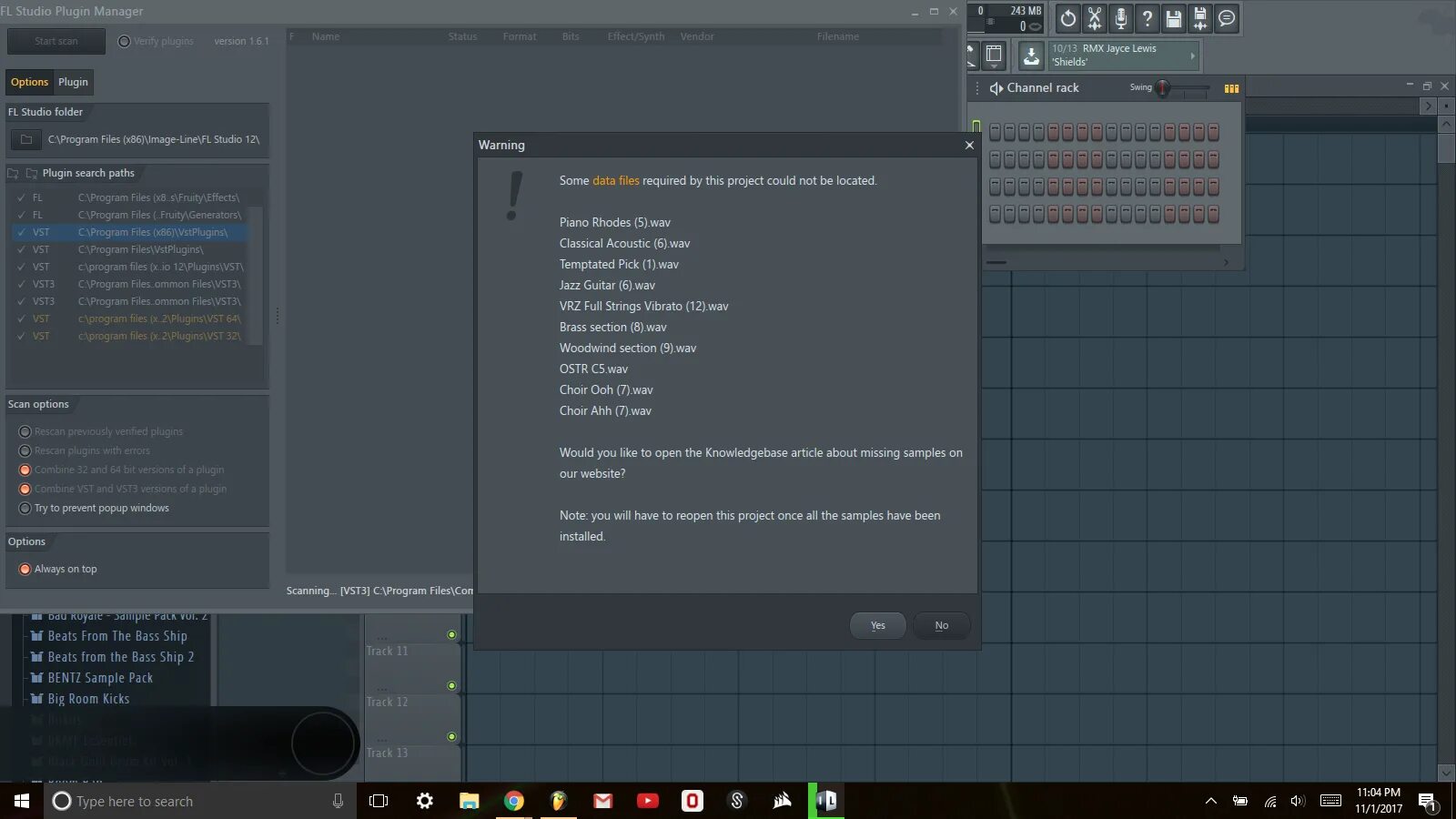Expand Big Room Kicks folder
Viewport: 1456px width, 819px height.
[x=37, y=699]
